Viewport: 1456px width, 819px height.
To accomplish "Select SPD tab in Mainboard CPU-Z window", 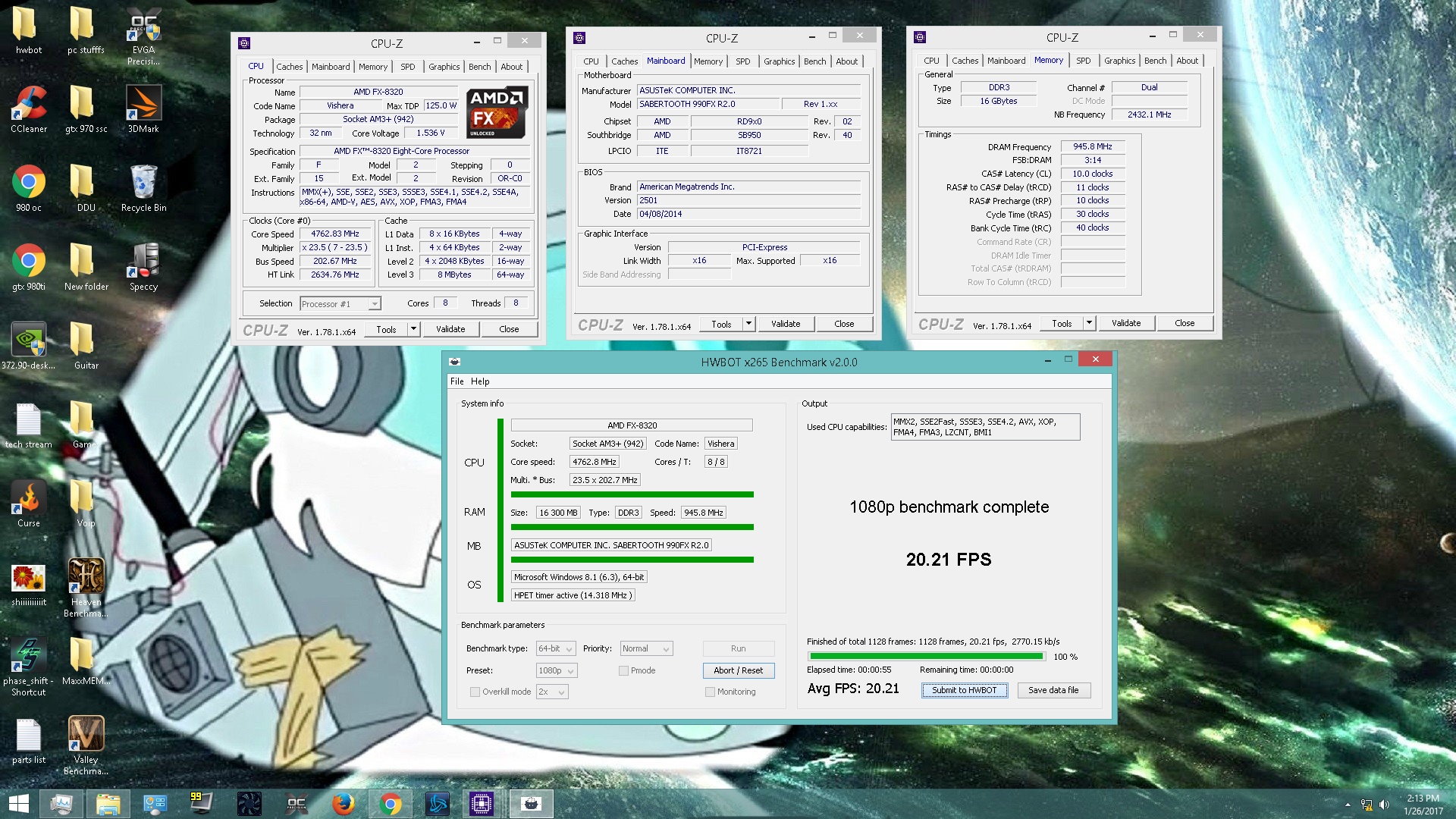I will pyautogui.click(x=743, y=61).
